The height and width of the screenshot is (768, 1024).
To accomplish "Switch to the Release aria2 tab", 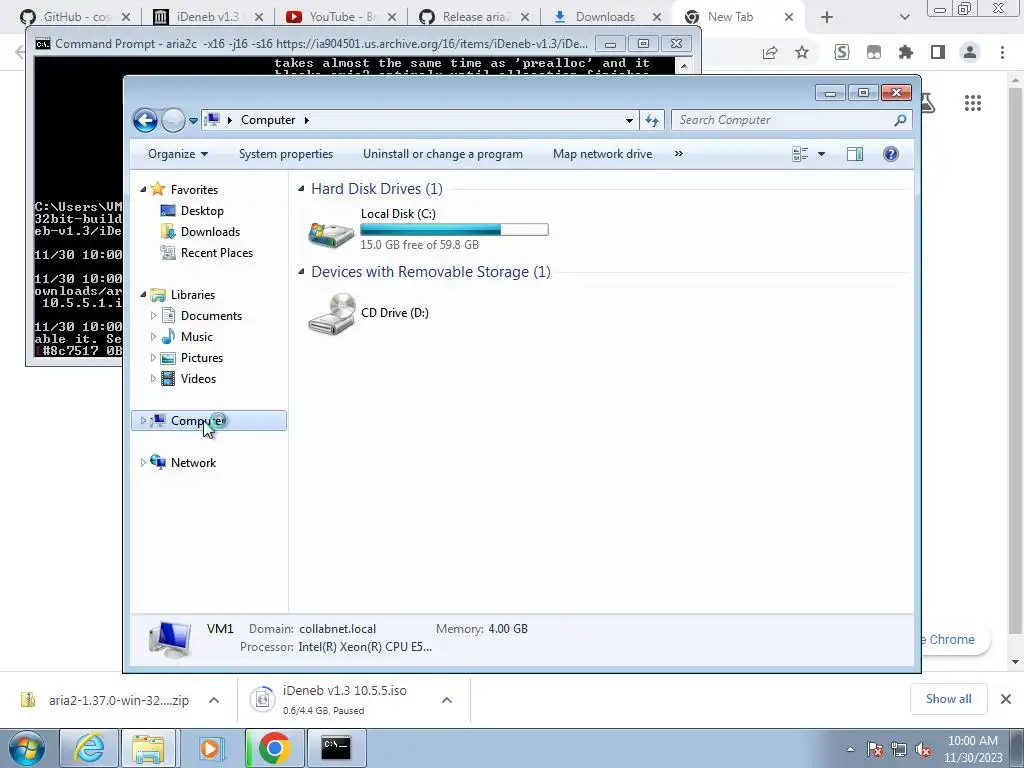I will (474, 17).
